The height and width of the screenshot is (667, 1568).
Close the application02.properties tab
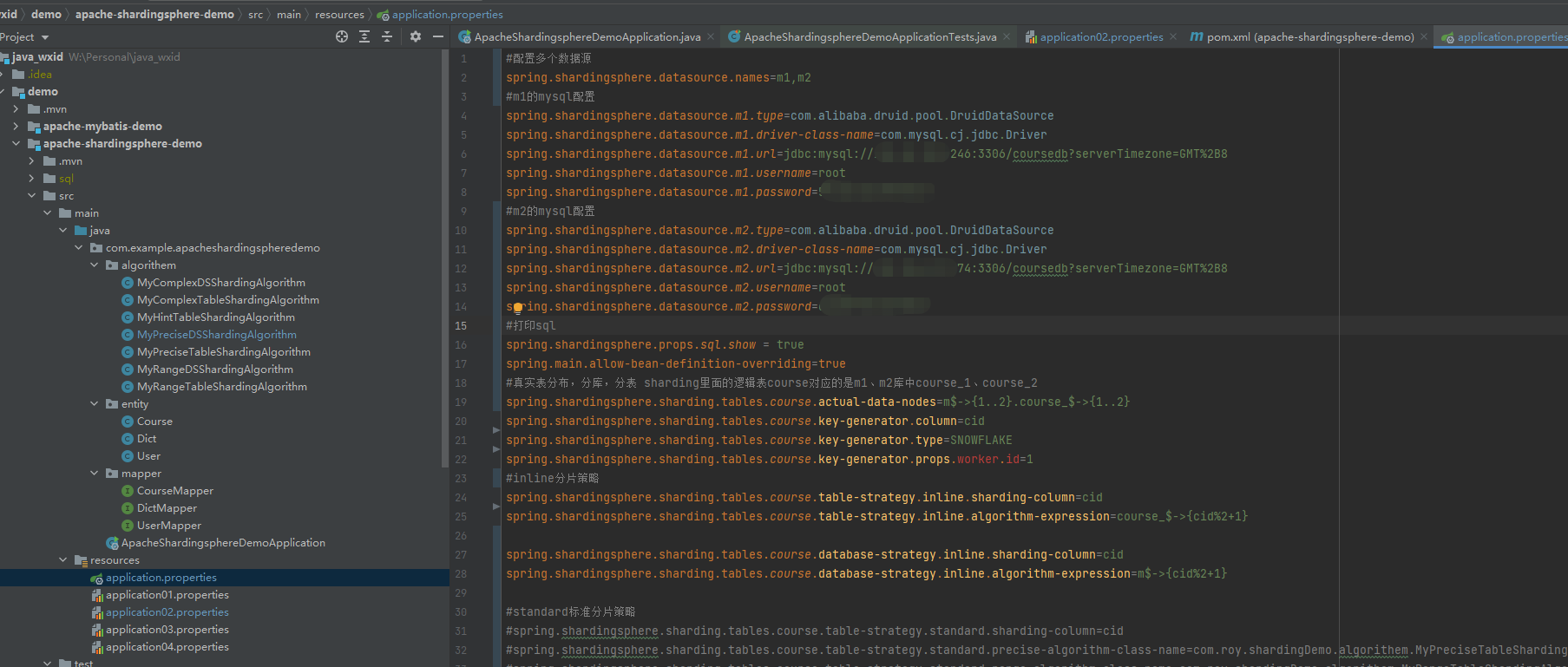pos(1173,36)
